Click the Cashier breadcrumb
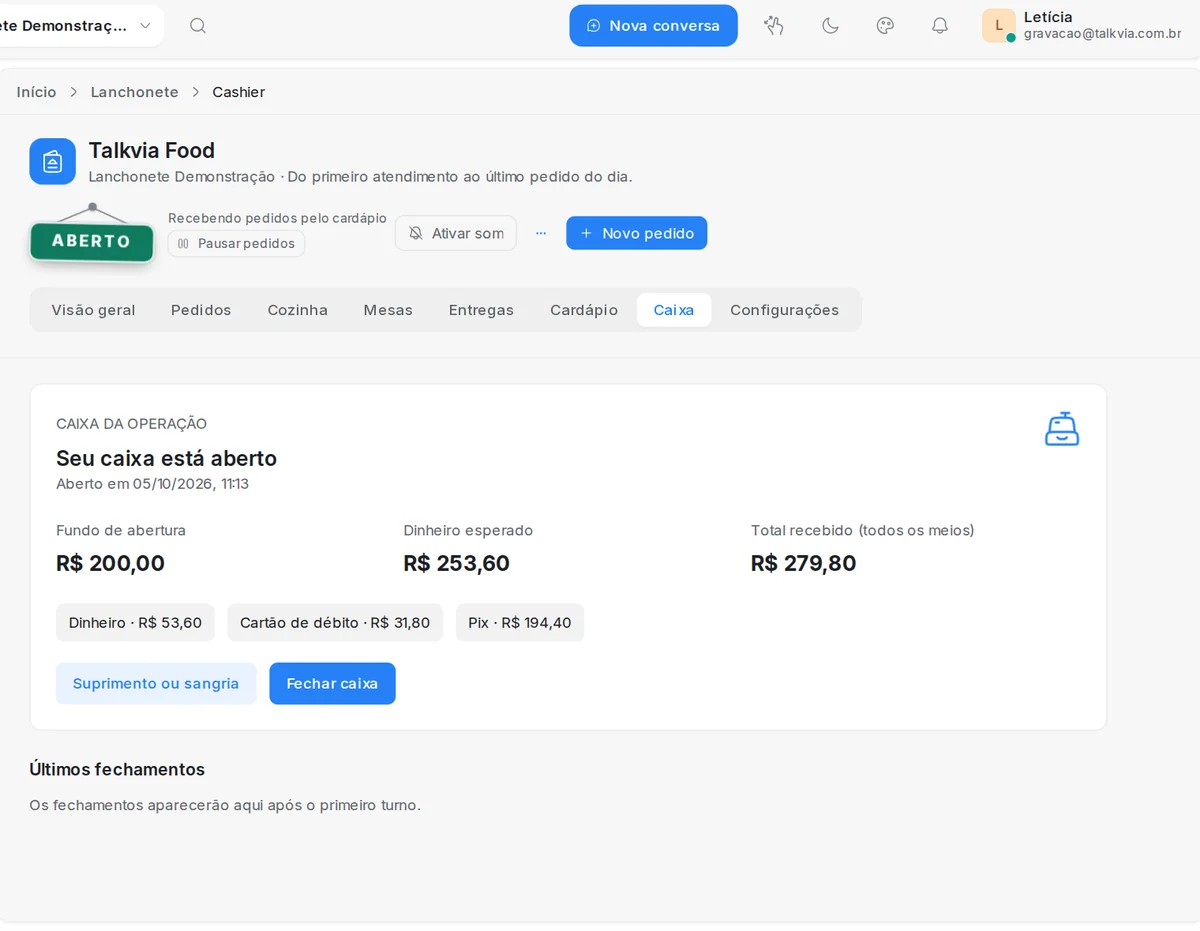Image resolution: width=1200 pixels, height=931 pixels. tap(239, 92)
